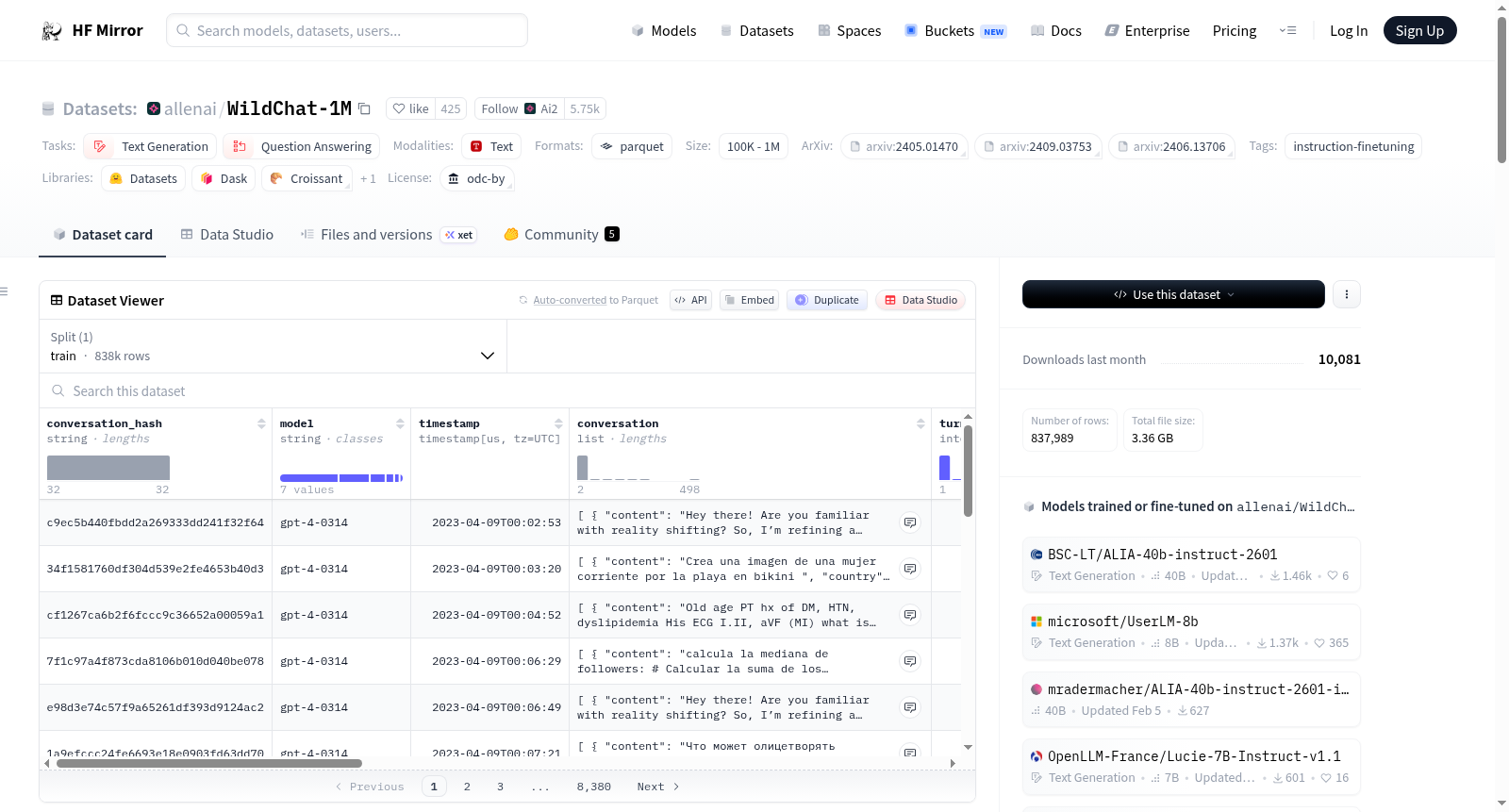Click the conversation_hash length histogram bar
The width and height of the screenshot is (1509, 812).
coord(108,468)
